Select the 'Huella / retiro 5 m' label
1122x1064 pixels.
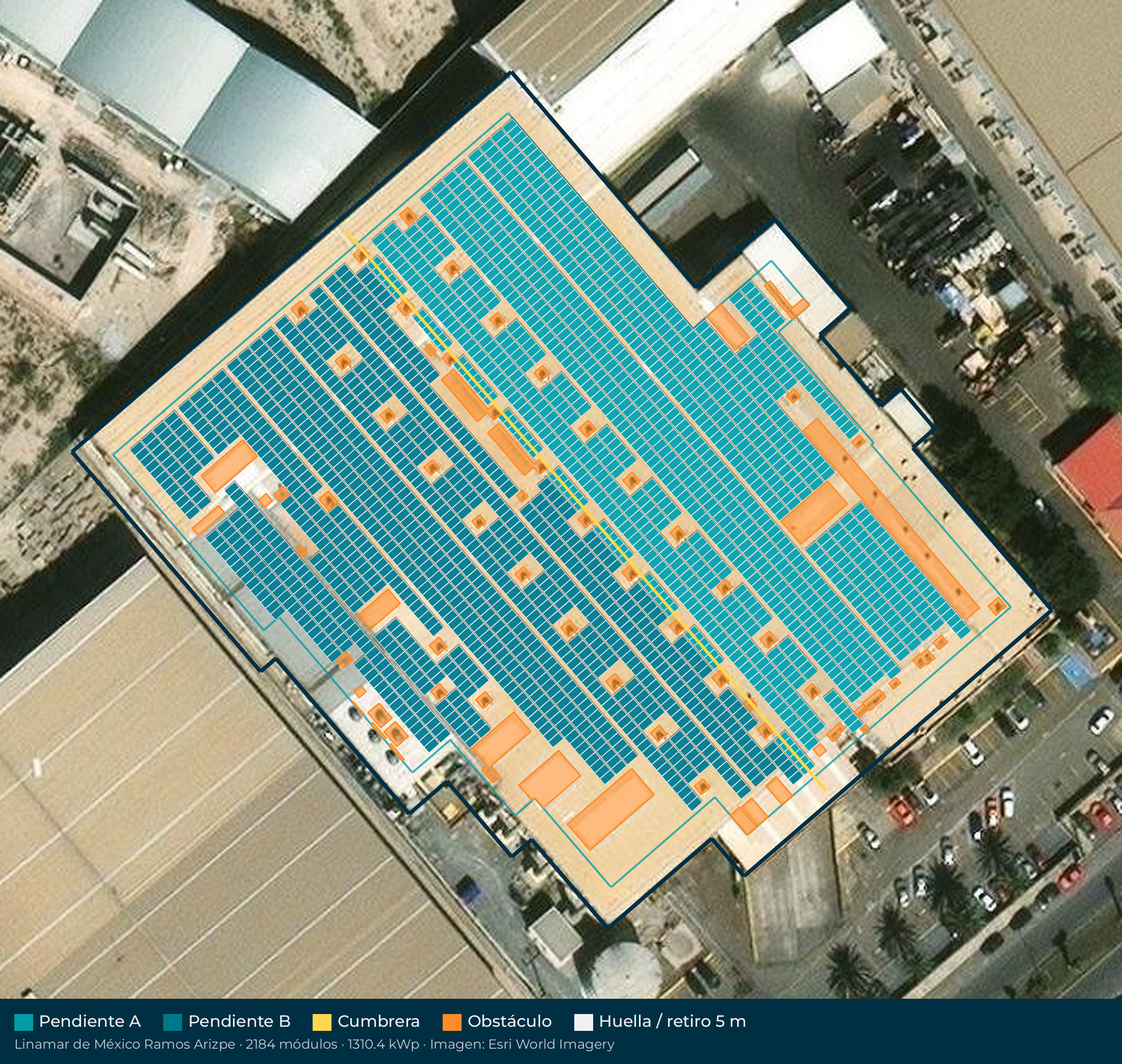[672, 1022]
